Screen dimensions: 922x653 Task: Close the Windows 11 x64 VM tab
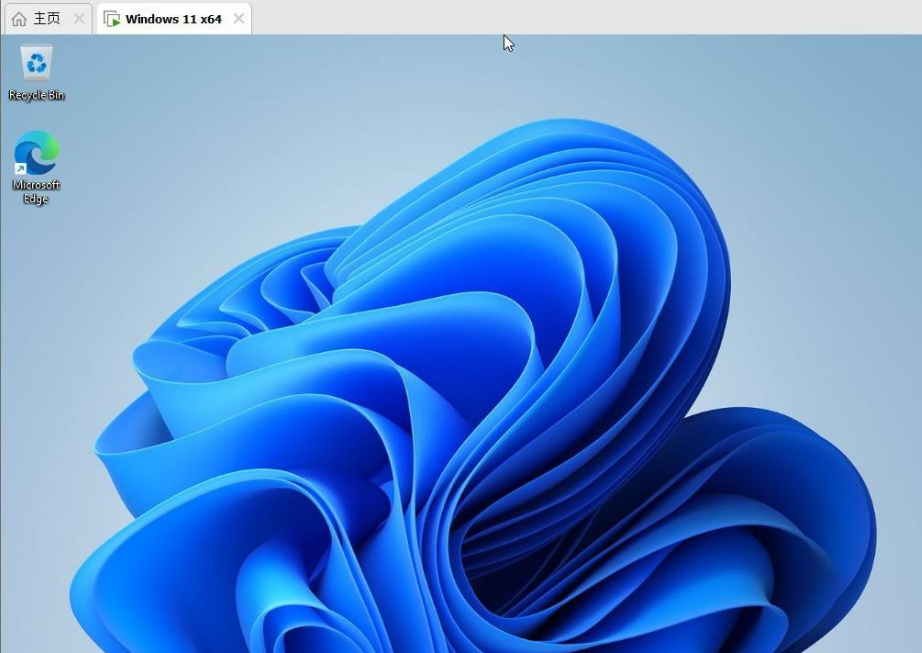238,18
